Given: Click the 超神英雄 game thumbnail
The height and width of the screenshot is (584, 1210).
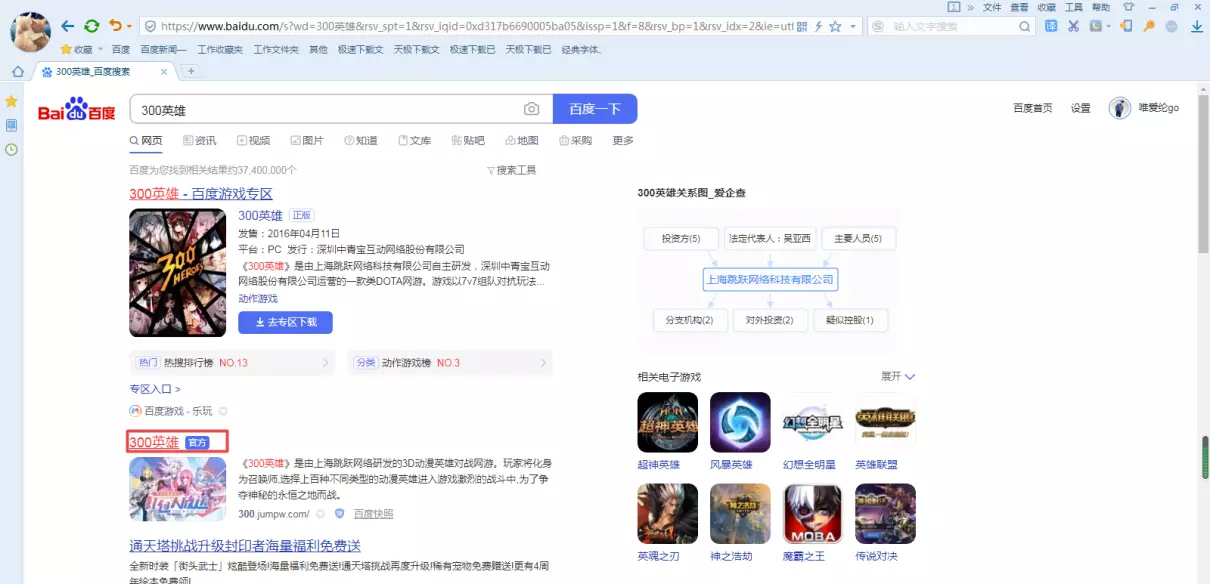Looking at the screenshot, I should [x=667, y=422].
